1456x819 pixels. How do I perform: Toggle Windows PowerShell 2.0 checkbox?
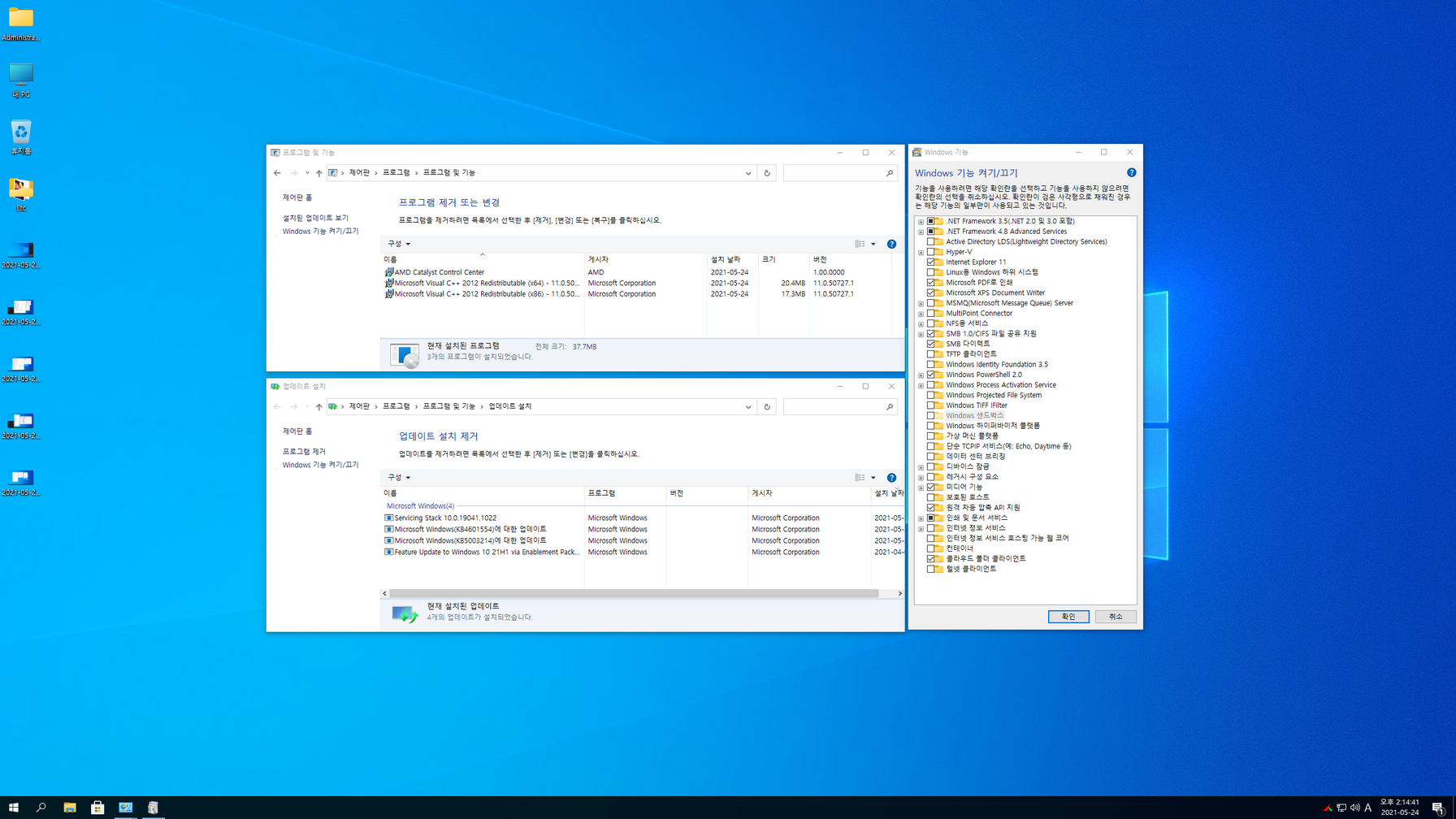coord(931,375)
